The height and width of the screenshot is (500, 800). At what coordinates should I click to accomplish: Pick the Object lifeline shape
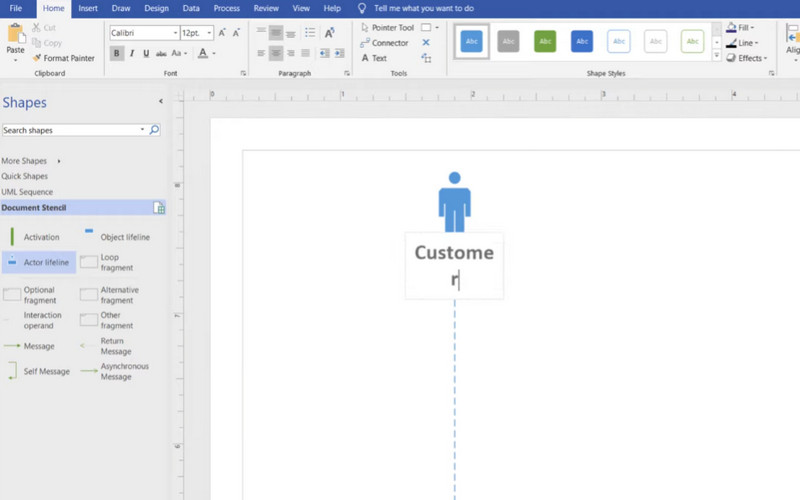[x=117, y=237]
